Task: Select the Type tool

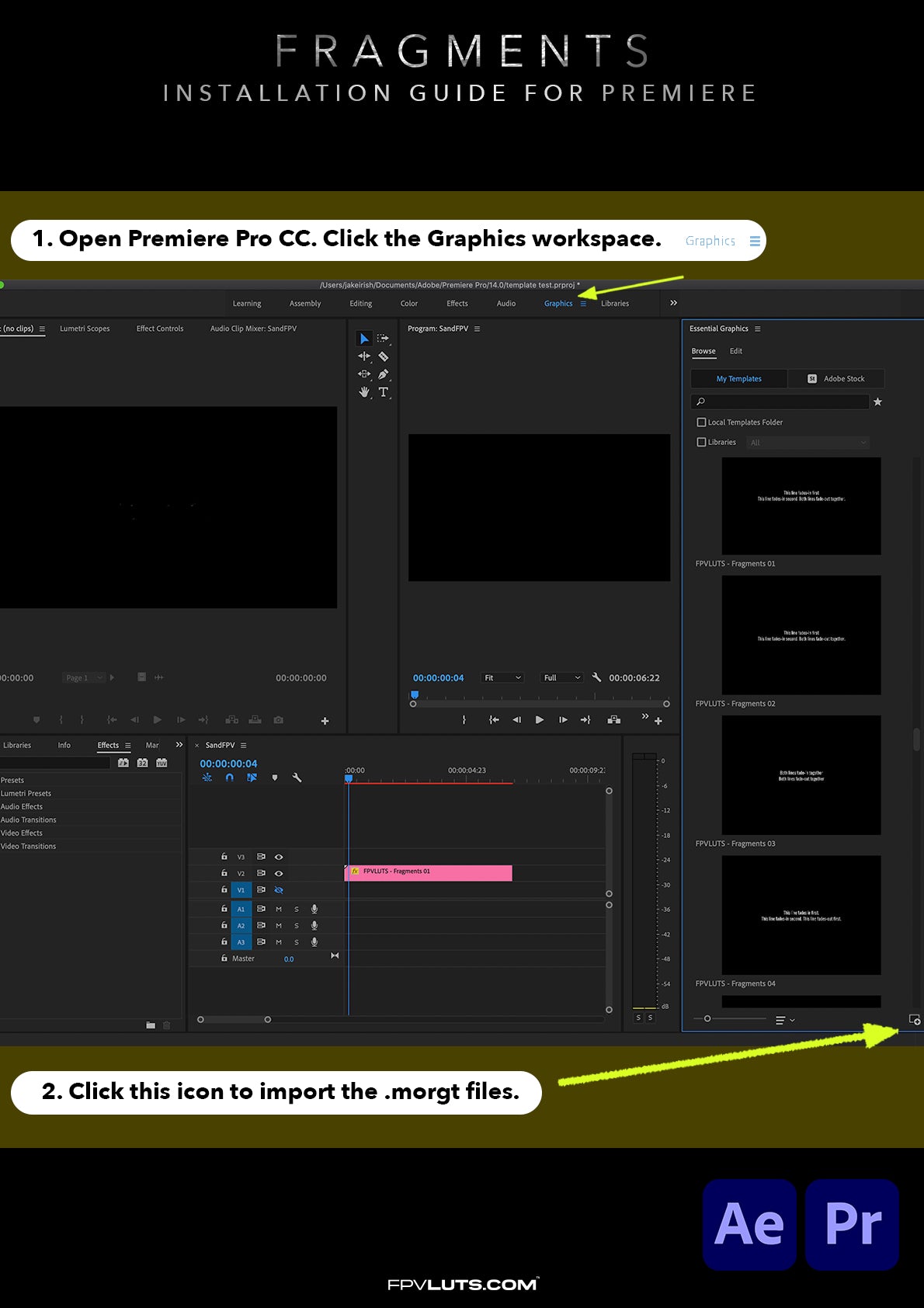Action: [x=383, y=392]
